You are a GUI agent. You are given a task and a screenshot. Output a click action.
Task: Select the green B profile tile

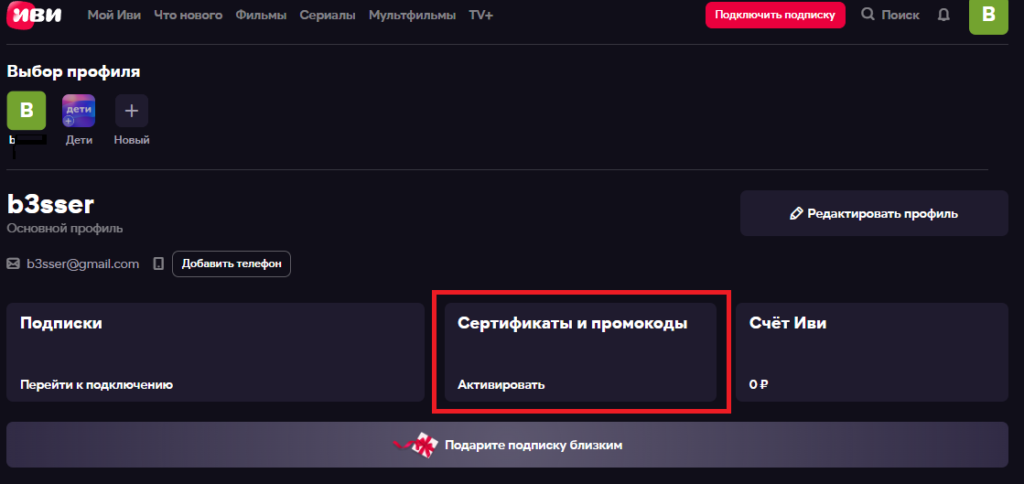point(26,110)
